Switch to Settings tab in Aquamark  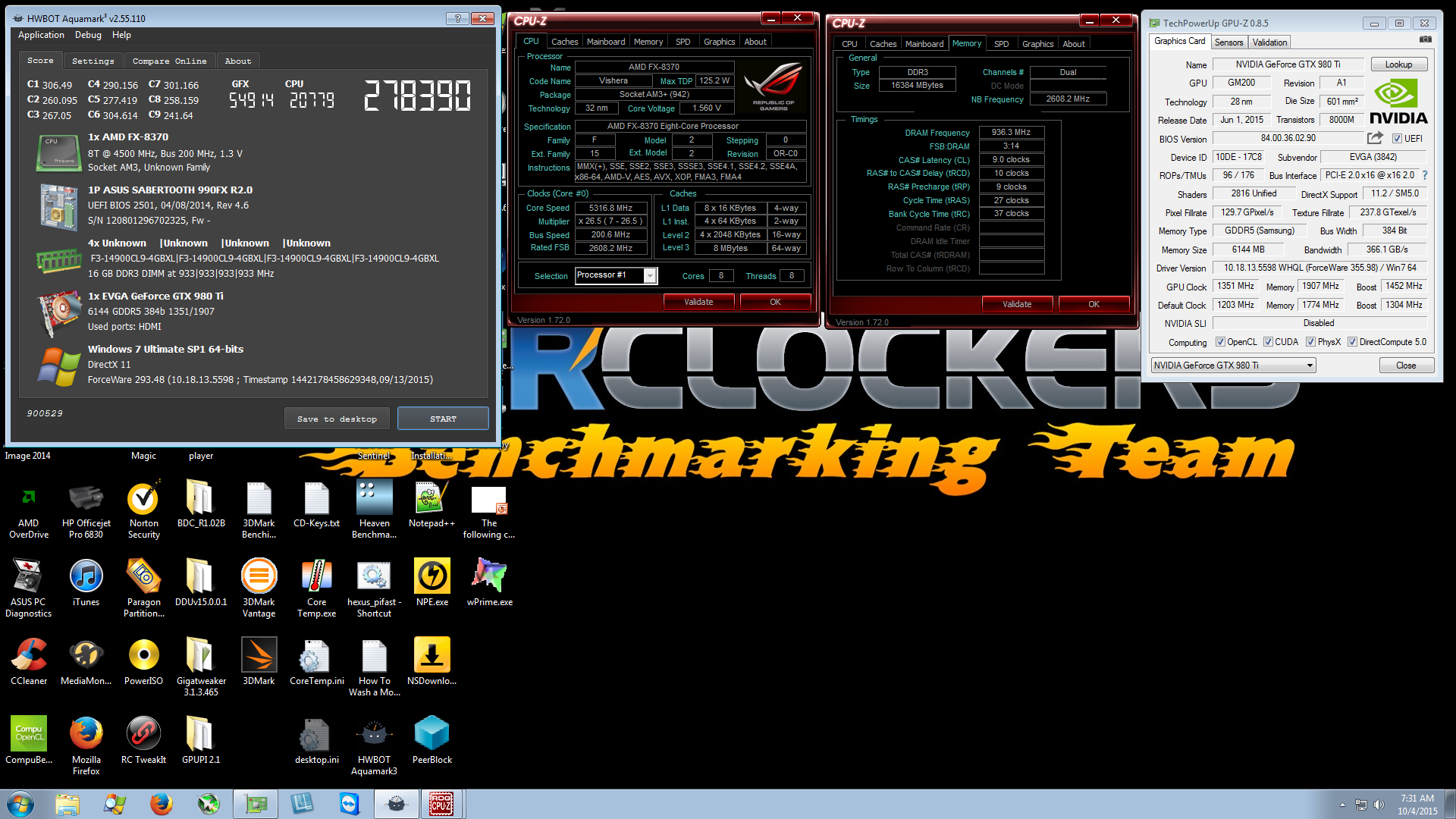[93, 61]
